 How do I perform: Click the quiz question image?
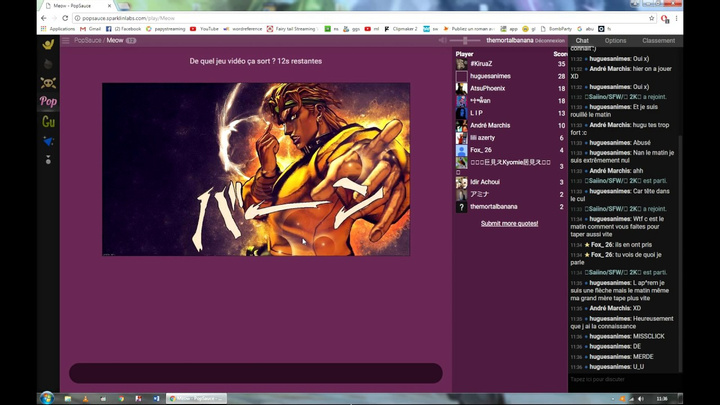tap(256, 169)
